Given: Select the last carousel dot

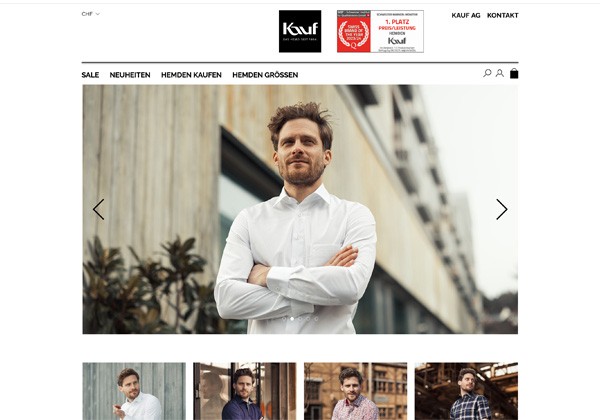Looking at the screenshot, I should (316, 319).
